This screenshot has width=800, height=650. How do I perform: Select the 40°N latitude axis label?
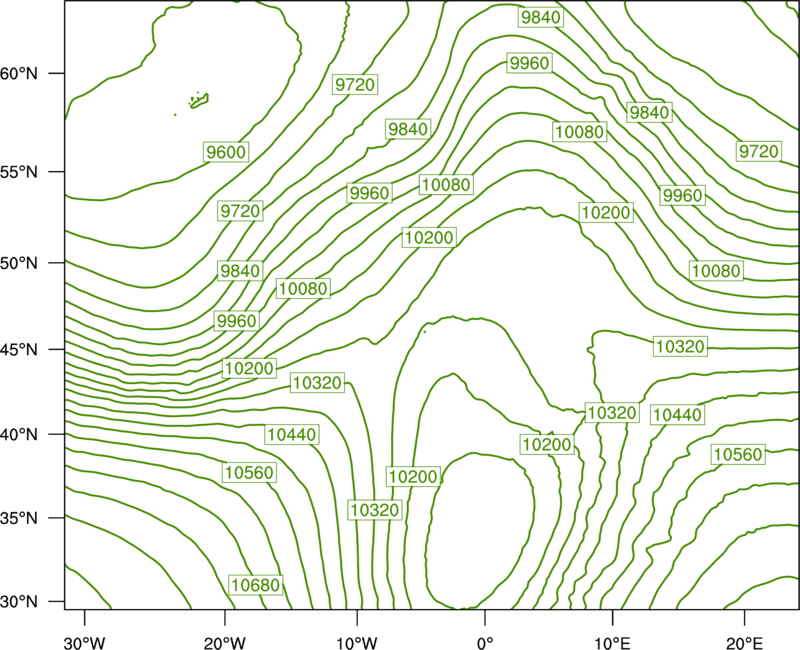[19, 435]
